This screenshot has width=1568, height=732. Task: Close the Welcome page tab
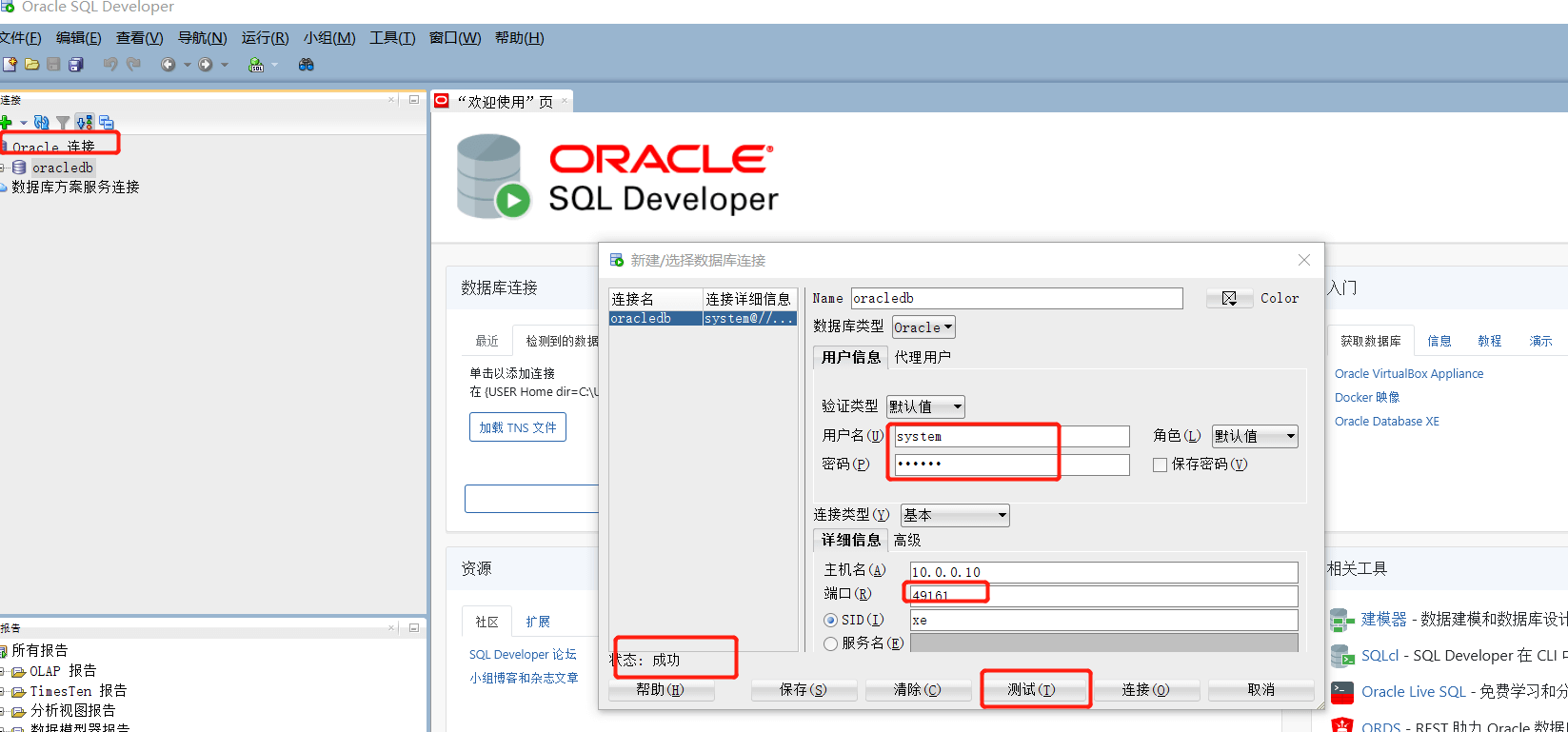[565, 101]
